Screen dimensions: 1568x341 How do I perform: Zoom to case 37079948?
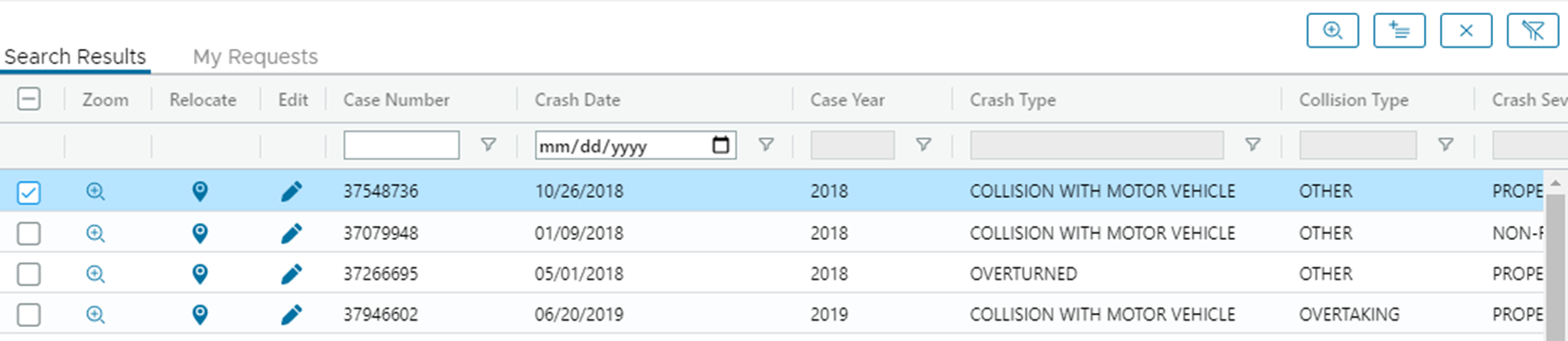(95, 233)
